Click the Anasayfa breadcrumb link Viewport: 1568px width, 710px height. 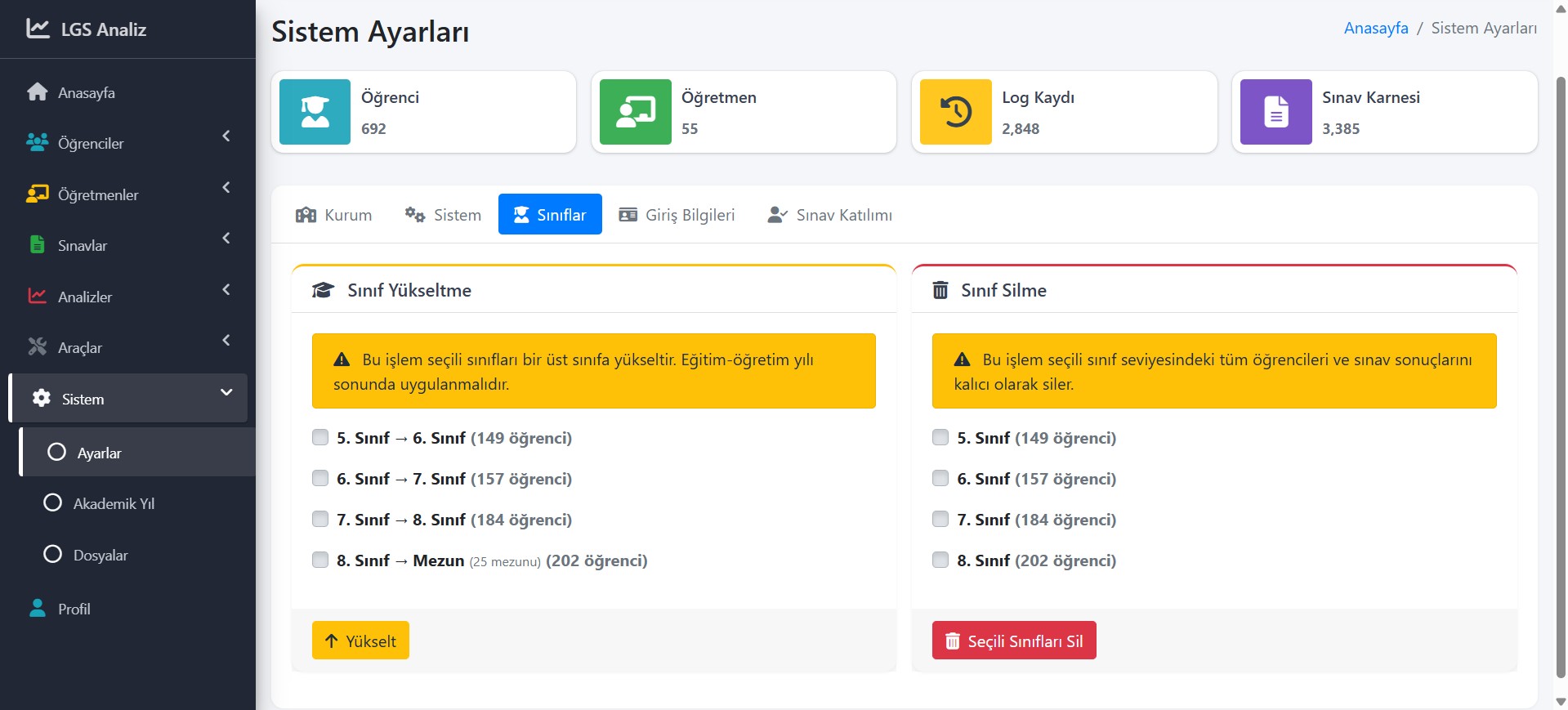1376,29
